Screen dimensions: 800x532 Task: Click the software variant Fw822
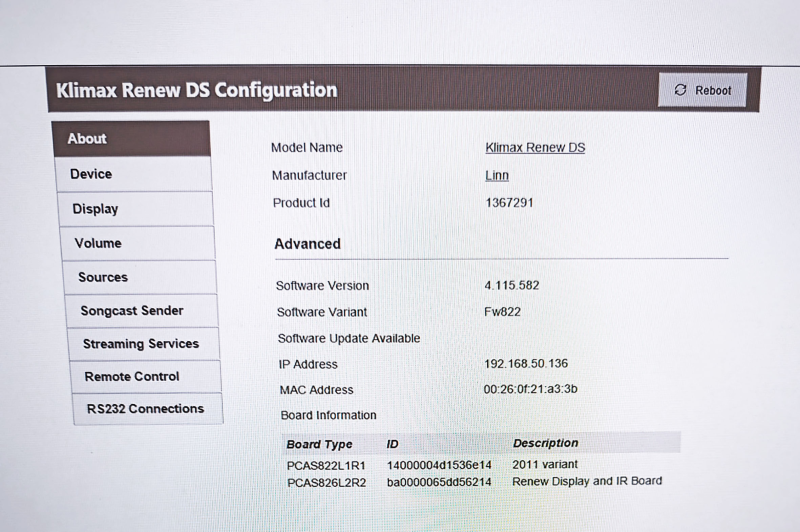pos(503,311)
